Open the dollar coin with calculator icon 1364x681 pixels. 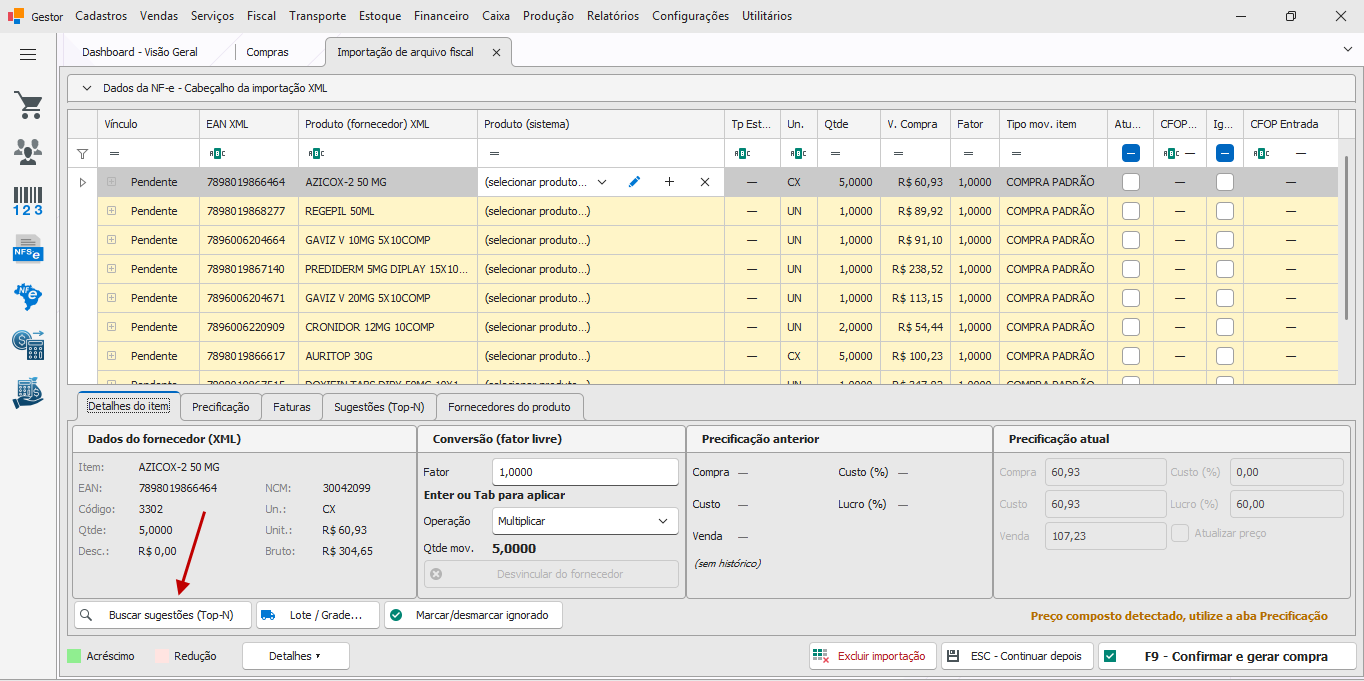28,344
